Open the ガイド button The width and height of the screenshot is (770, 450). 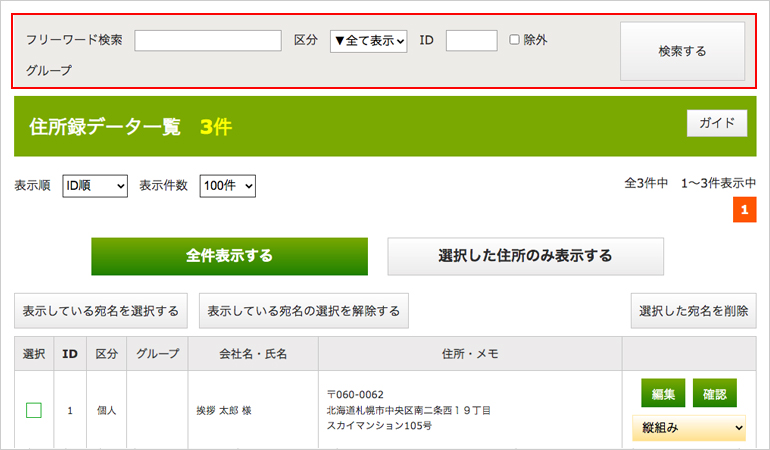pos(716,123)
